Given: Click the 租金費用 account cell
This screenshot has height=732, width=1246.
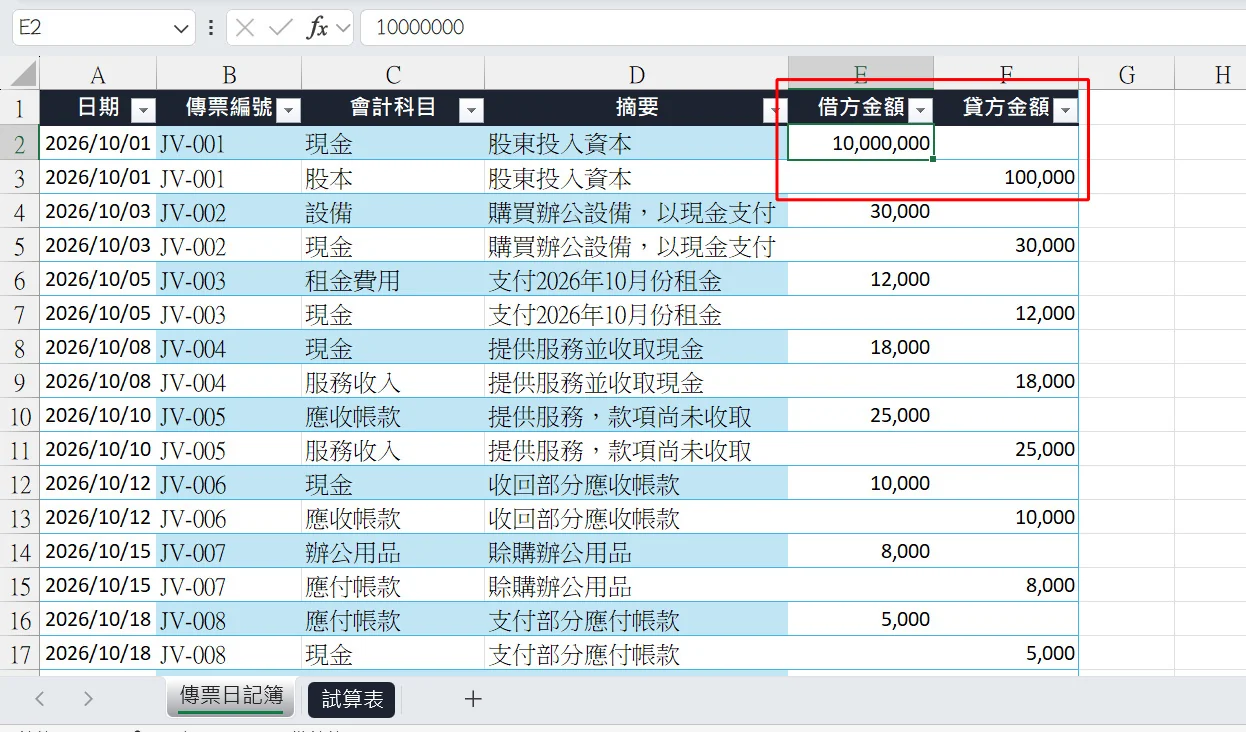Looking at the screenshot, I should 393,280.
